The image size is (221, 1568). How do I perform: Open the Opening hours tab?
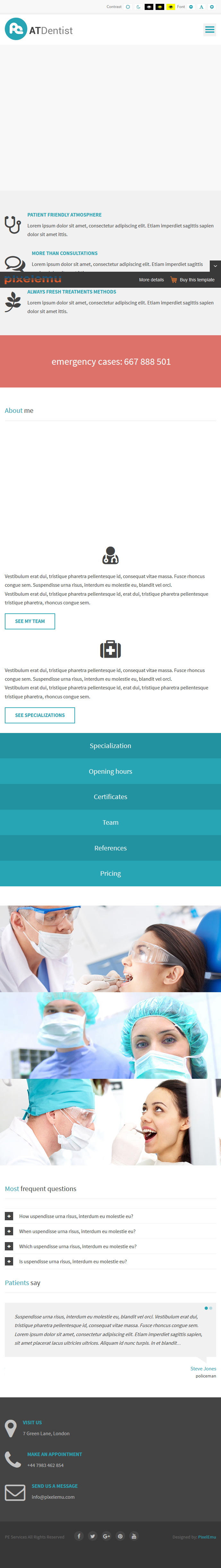point(110,771)
